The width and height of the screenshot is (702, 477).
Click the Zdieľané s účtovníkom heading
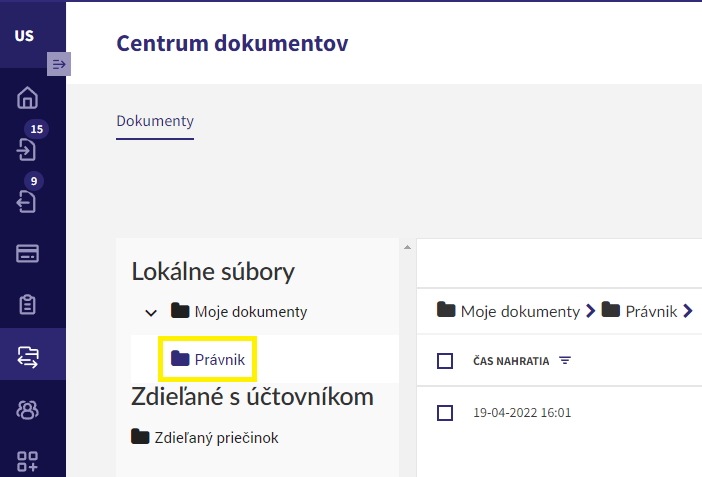tap(253, 397)
